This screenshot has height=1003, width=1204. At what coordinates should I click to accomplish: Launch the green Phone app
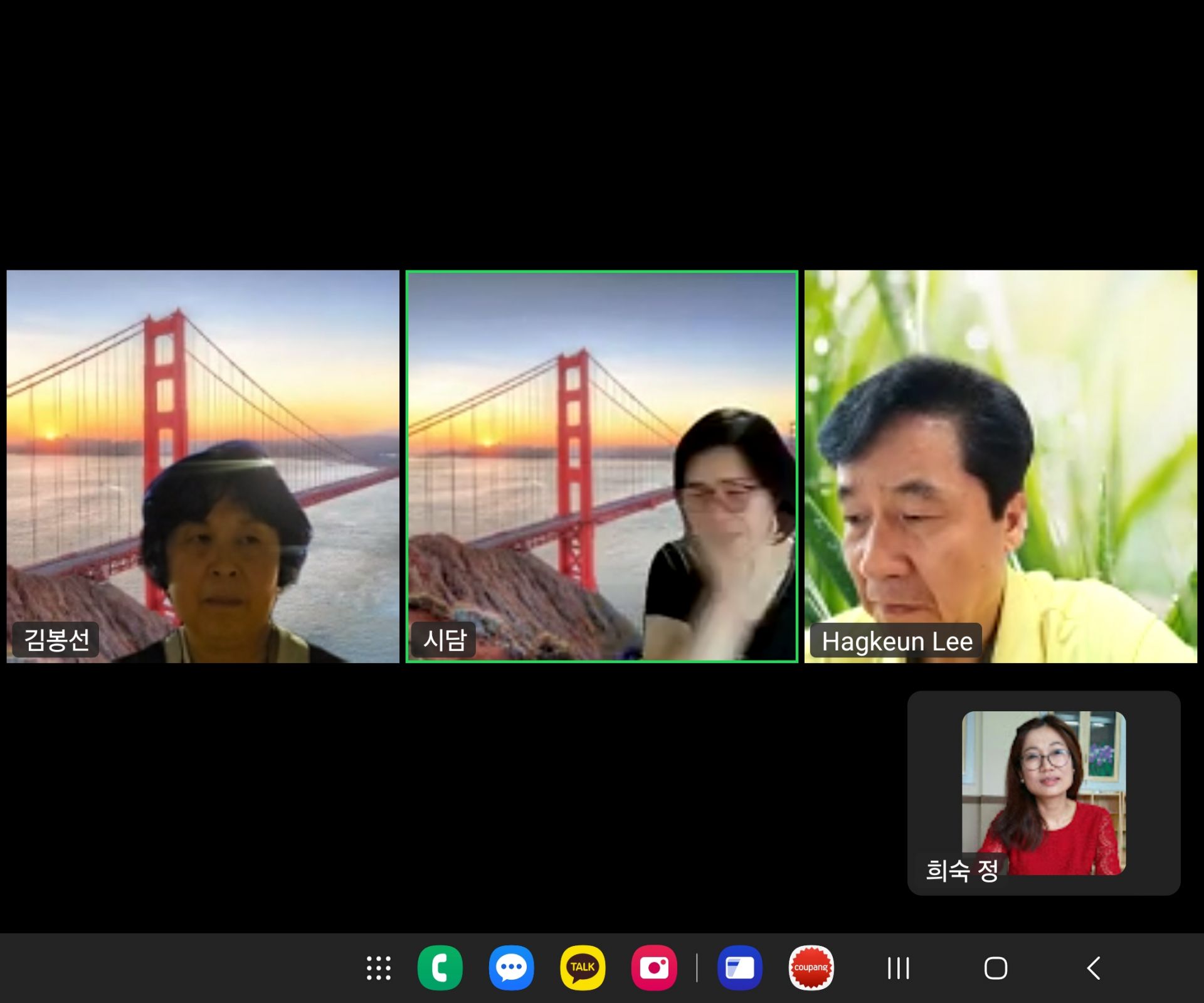[440, 968]
